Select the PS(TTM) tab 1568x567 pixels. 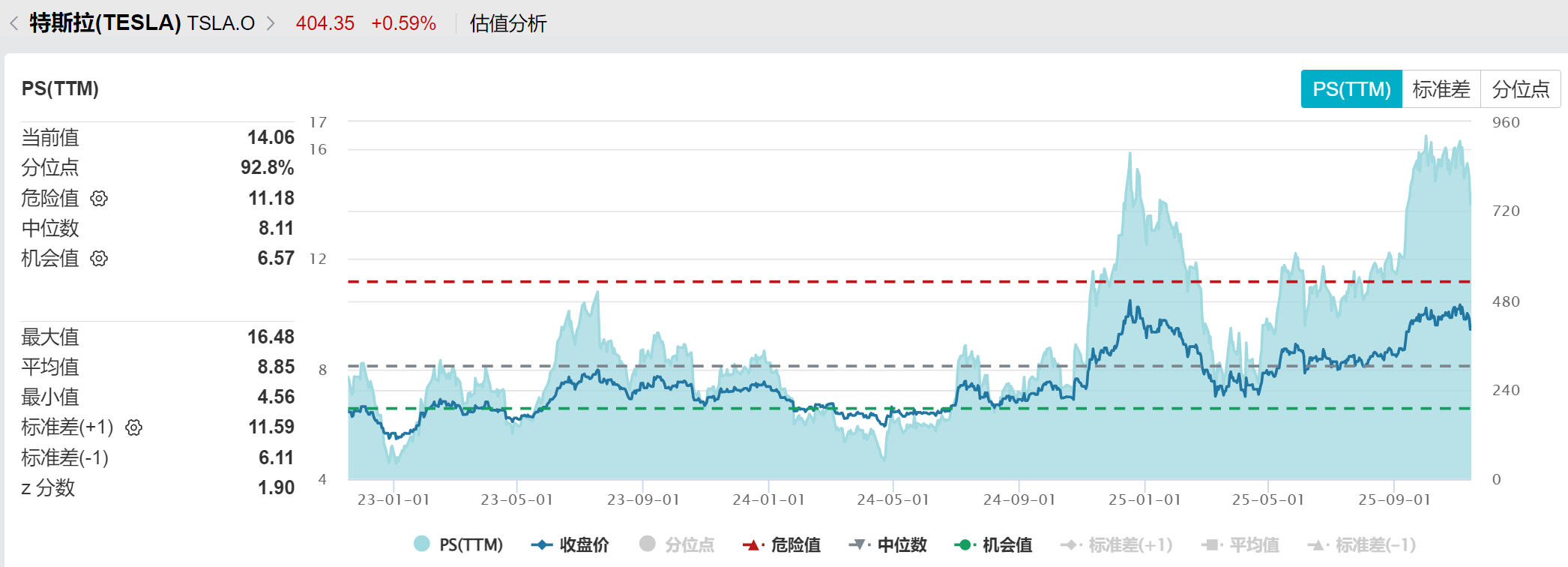pos(1351,89)
